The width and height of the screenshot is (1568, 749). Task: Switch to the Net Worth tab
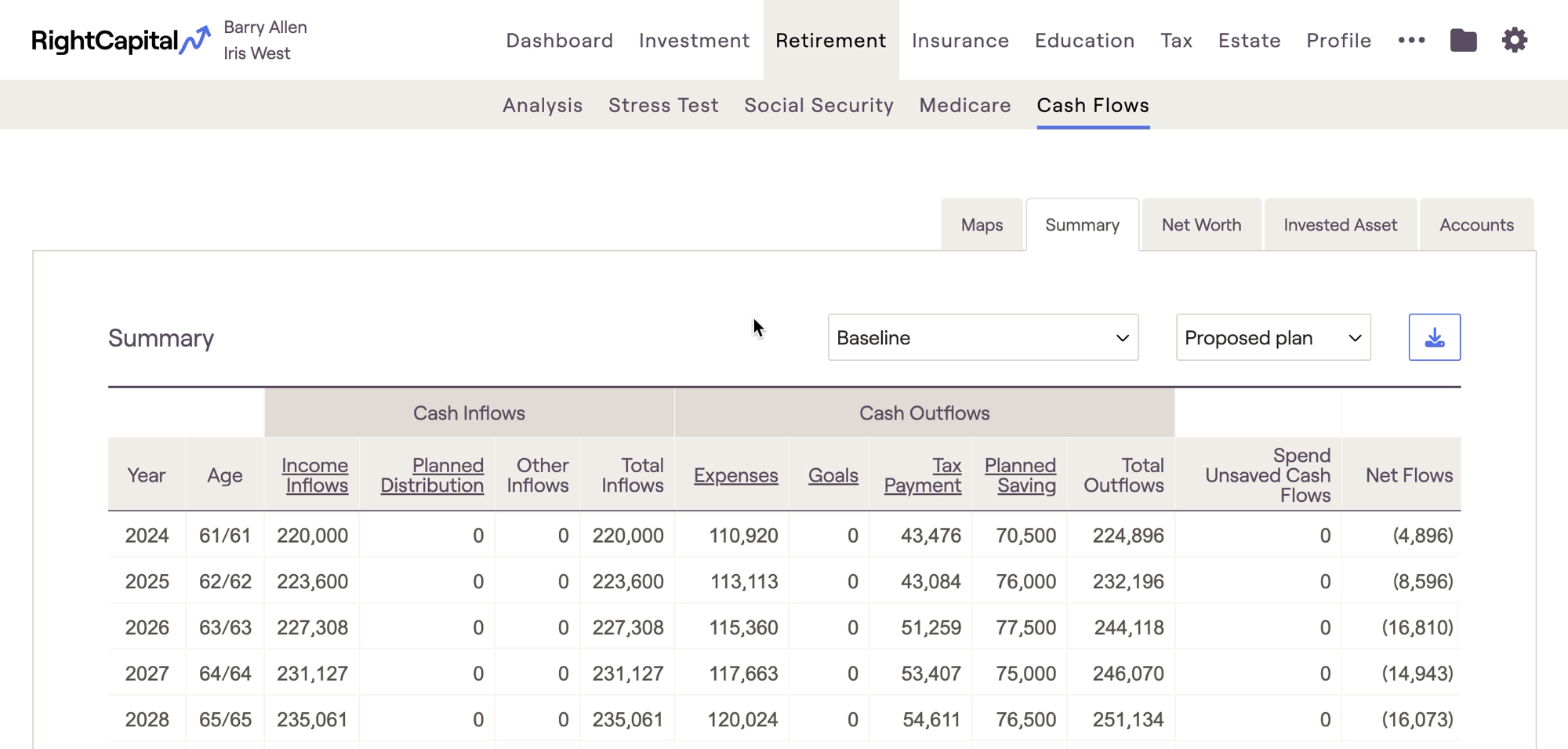(1202, 225)
